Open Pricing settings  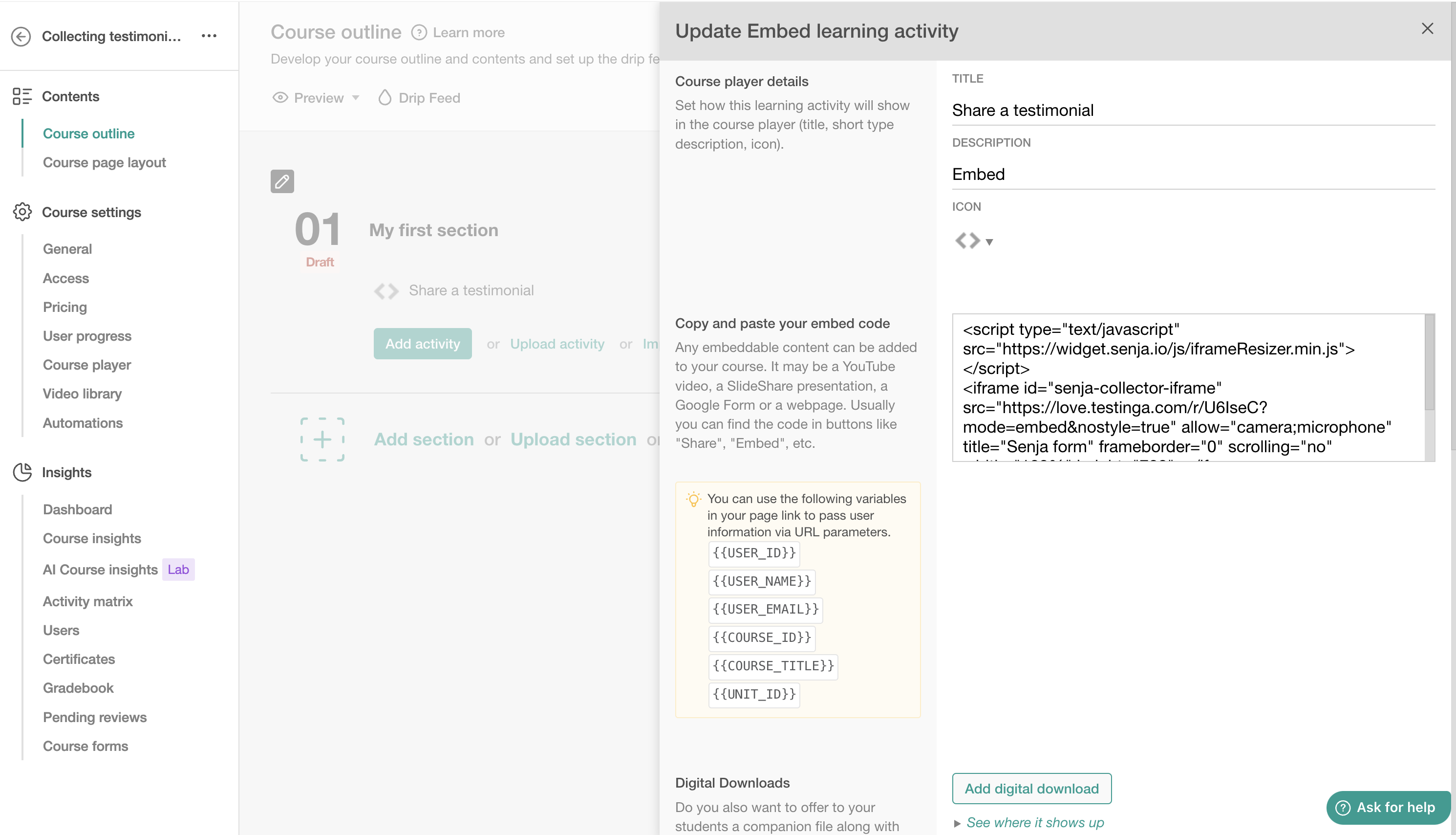pos(65,307)
